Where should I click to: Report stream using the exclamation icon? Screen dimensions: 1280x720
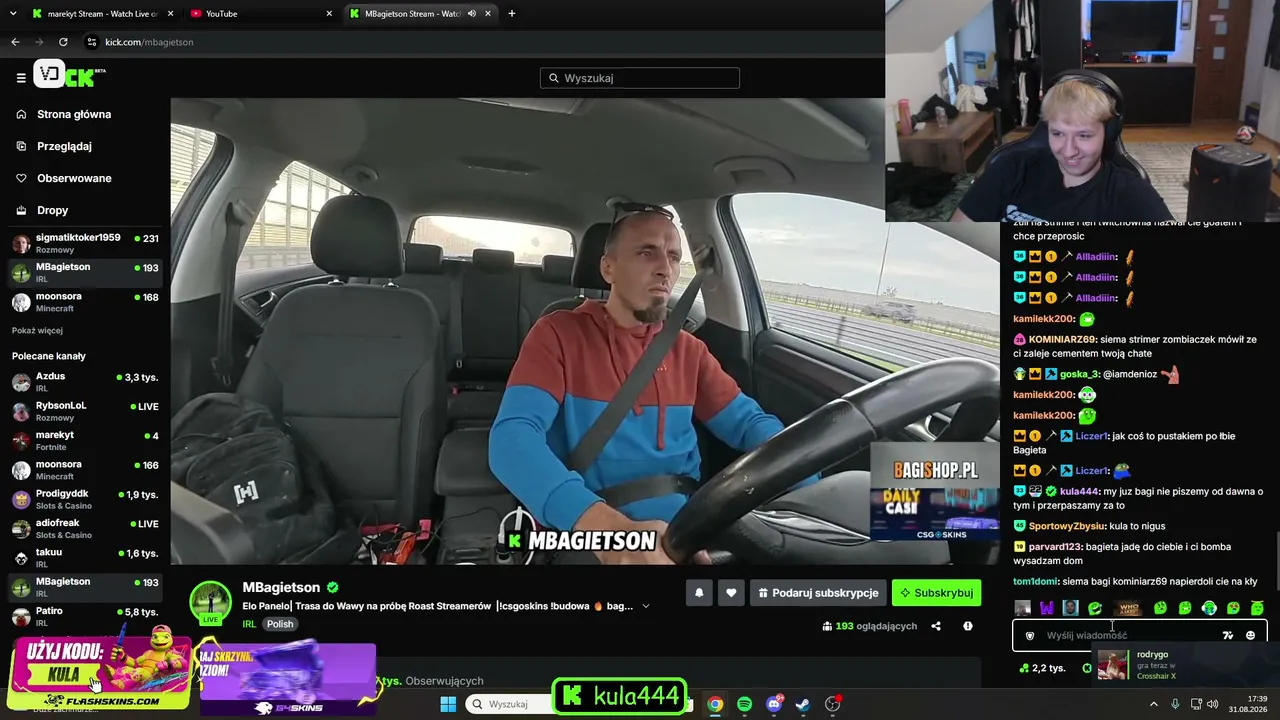[968, 626]
